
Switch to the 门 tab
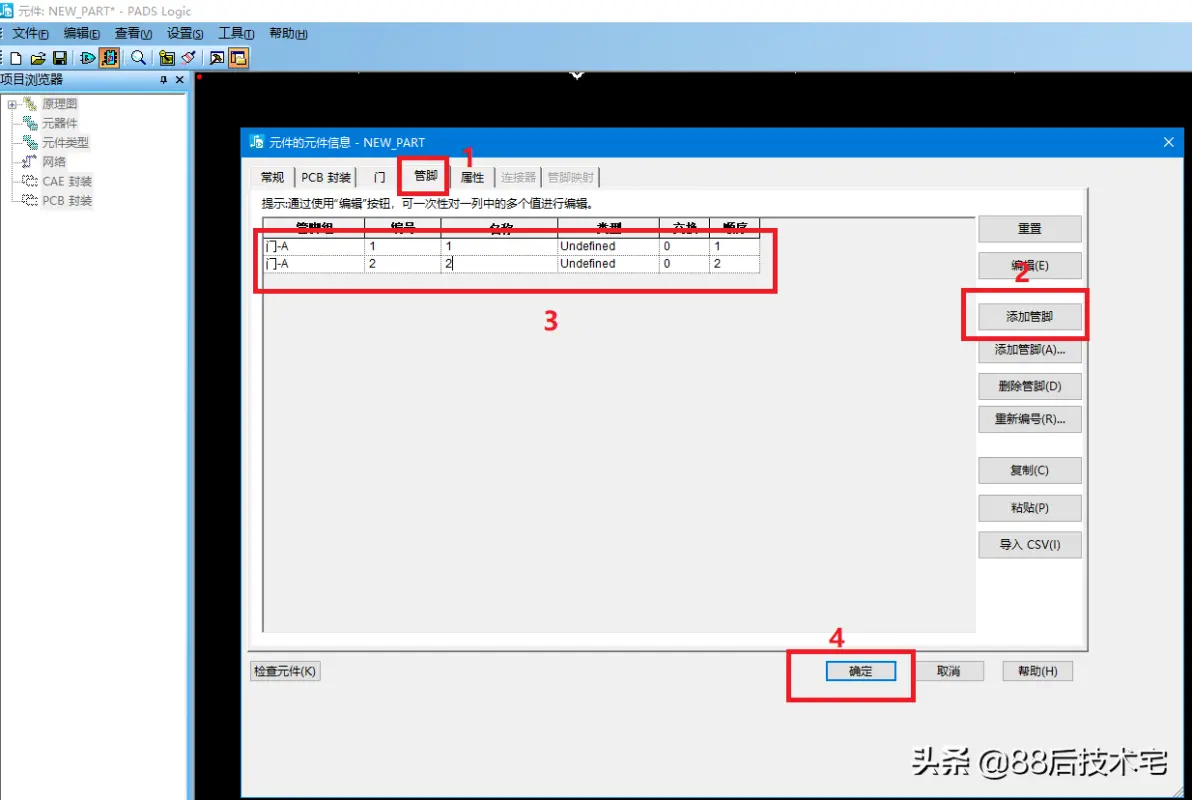coord(379,177)
